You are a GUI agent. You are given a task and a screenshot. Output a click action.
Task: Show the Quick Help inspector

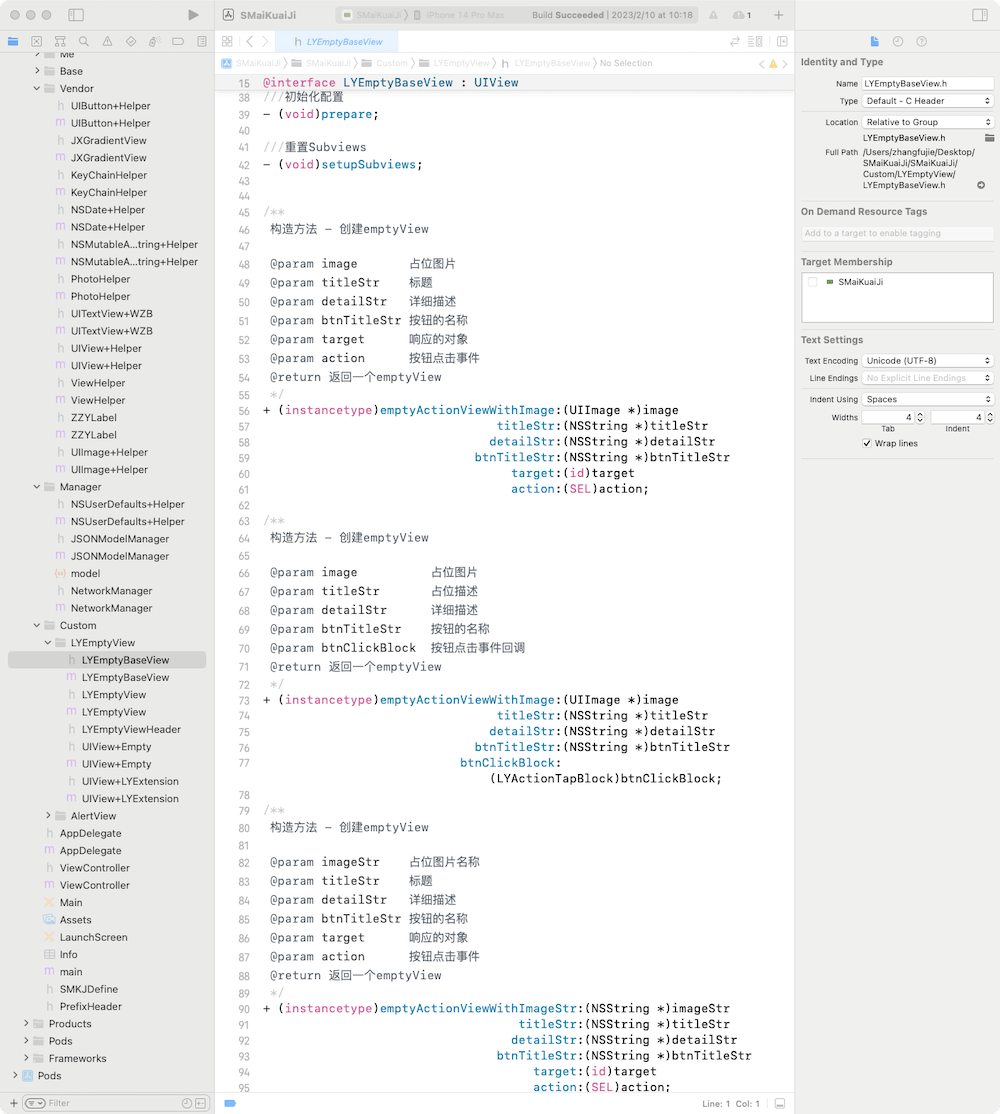(x=921, y=42)
